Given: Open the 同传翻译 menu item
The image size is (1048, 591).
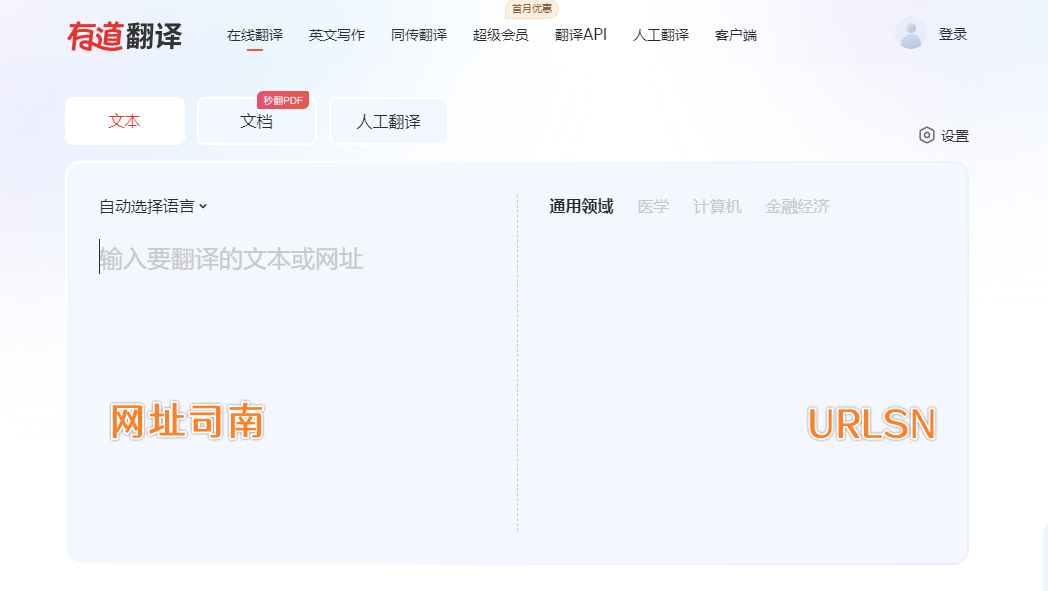Looking at the screenshot, I should pyautogui.click(x=417, y=33).
